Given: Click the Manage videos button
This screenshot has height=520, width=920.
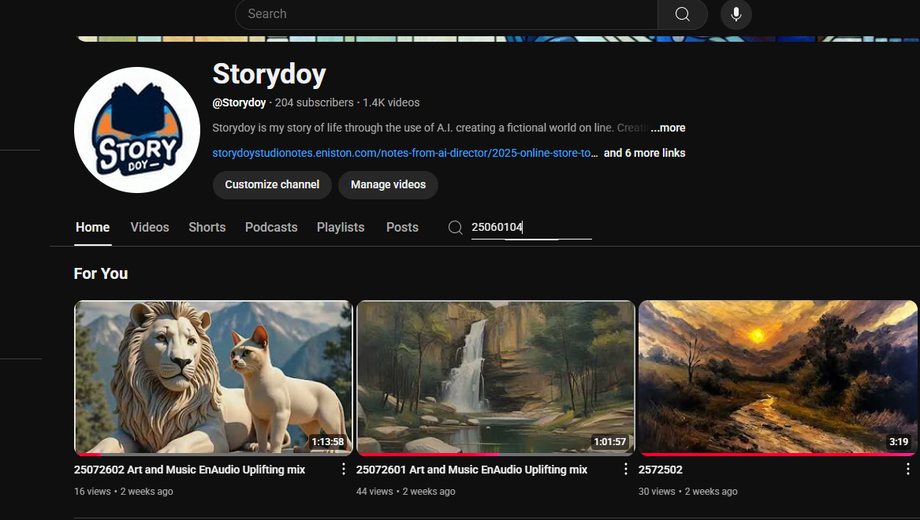Looking at the screenshot, I should (x=388, y=185).
